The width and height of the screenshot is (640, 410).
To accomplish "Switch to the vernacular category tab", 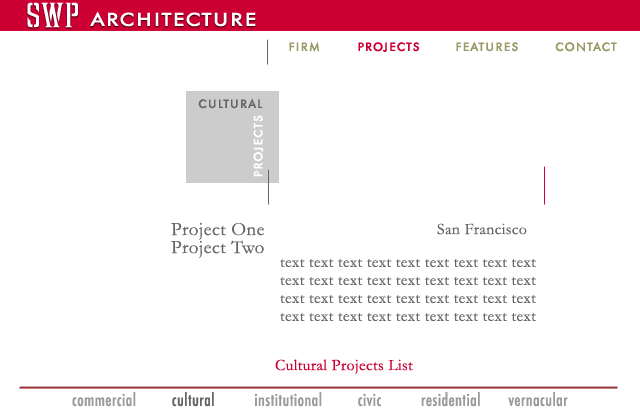I will click(538, 401).
